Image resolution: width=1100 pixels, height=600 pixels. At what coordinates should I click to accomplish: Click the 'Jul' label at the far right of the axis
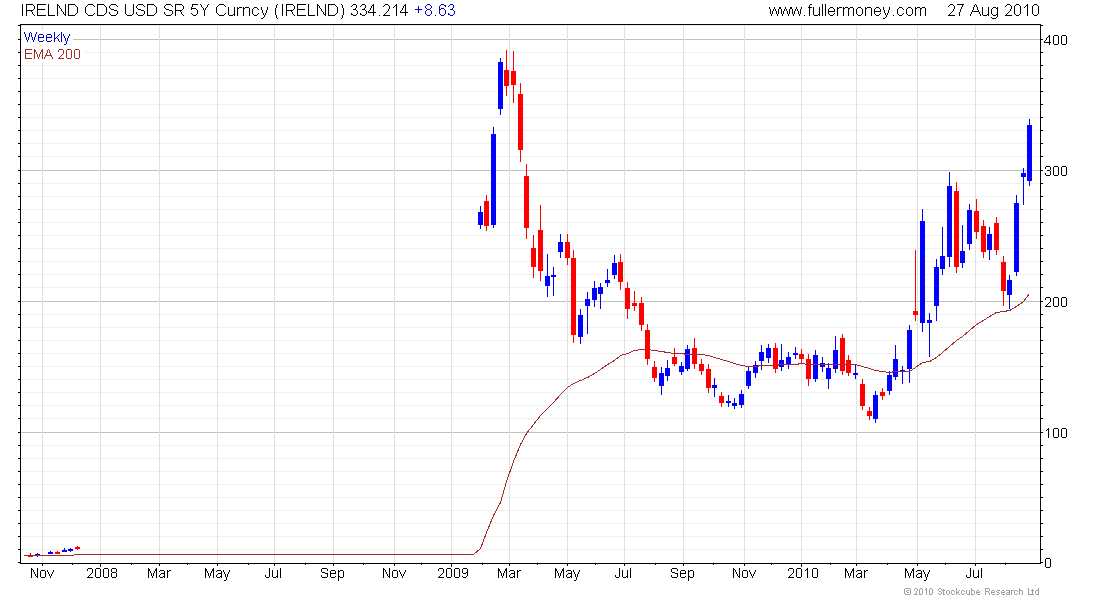tap(974, 573)
